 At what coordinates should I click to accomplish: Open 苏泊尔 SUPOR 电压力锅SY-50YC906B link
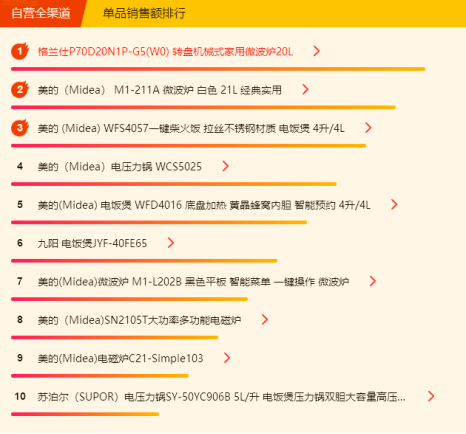tap(221, 397)
